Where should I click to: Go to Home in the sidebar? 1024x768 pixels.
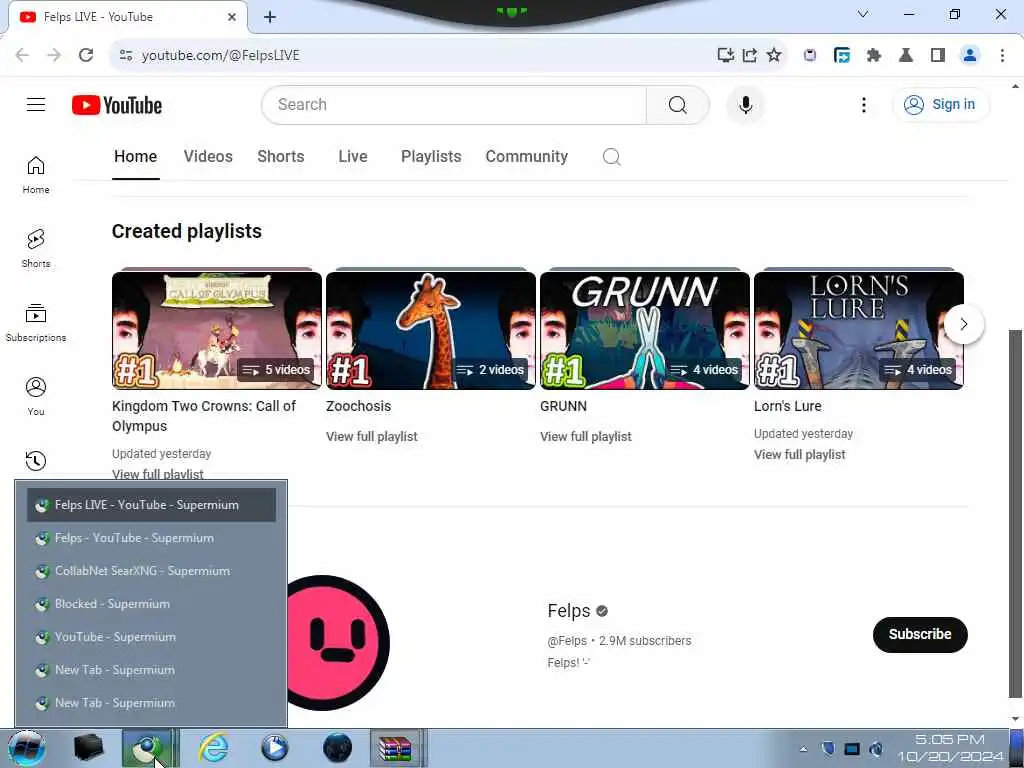click(36, 175)
